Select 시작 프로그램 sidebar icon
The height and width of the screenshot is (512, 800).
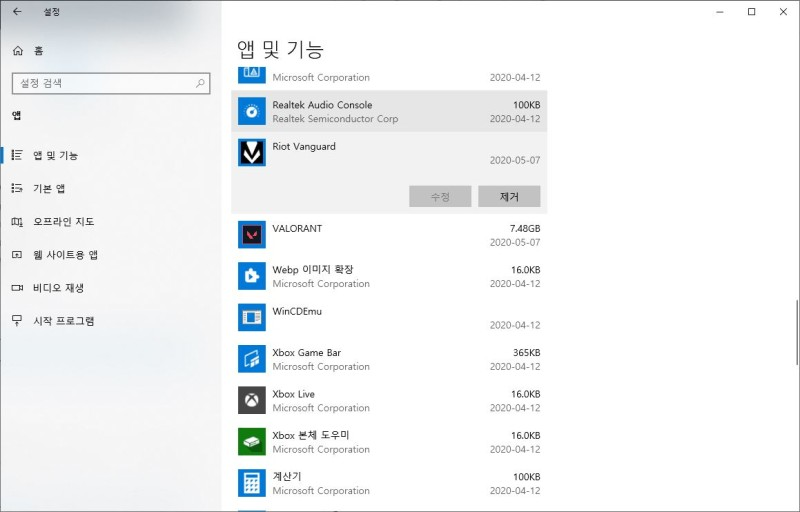(x=17, y=321)
